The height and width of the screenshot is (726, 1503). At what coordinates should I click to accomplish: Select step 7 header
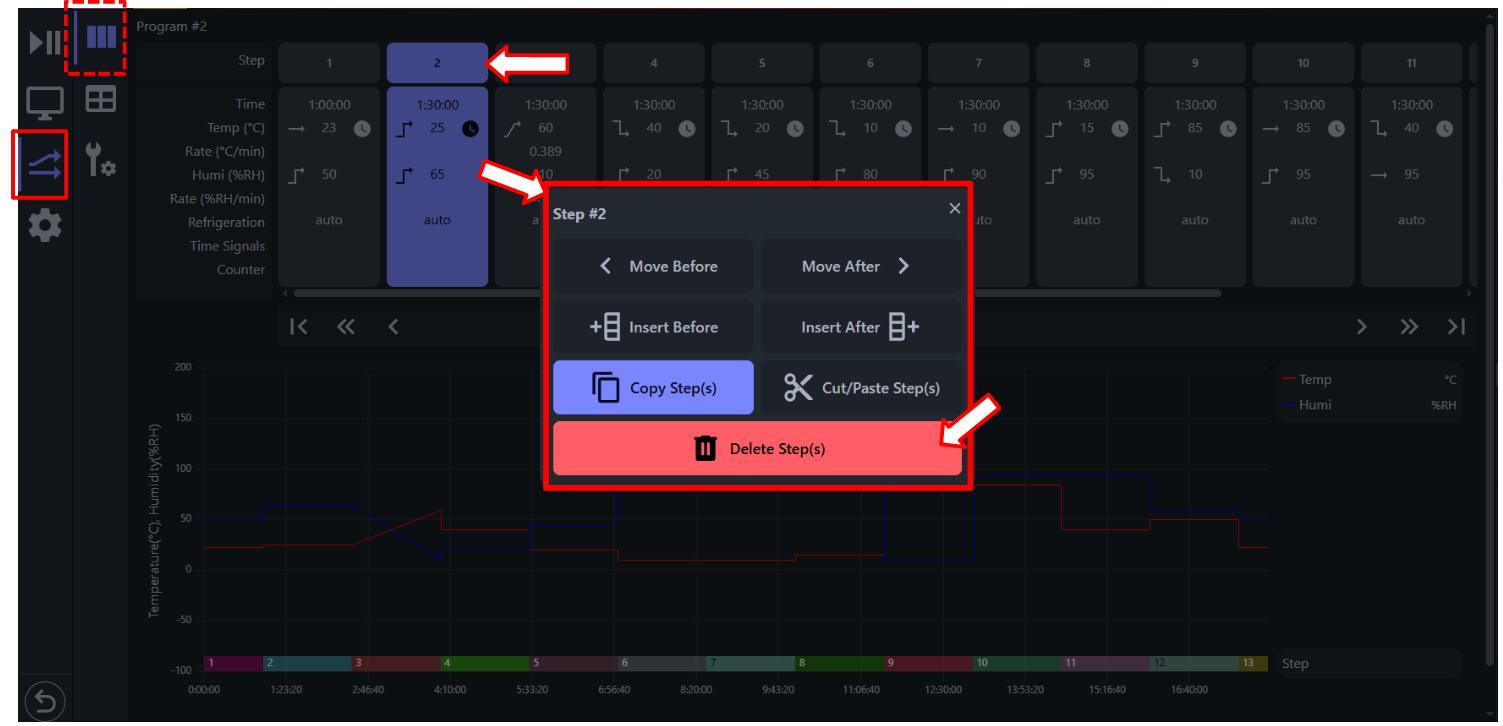tap(978, 63)
